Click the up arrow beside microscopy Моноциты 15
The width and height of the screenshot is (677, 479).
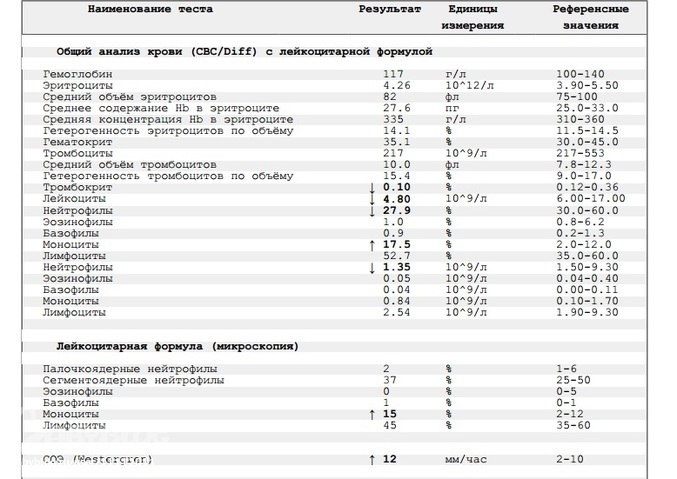[372, 414]
